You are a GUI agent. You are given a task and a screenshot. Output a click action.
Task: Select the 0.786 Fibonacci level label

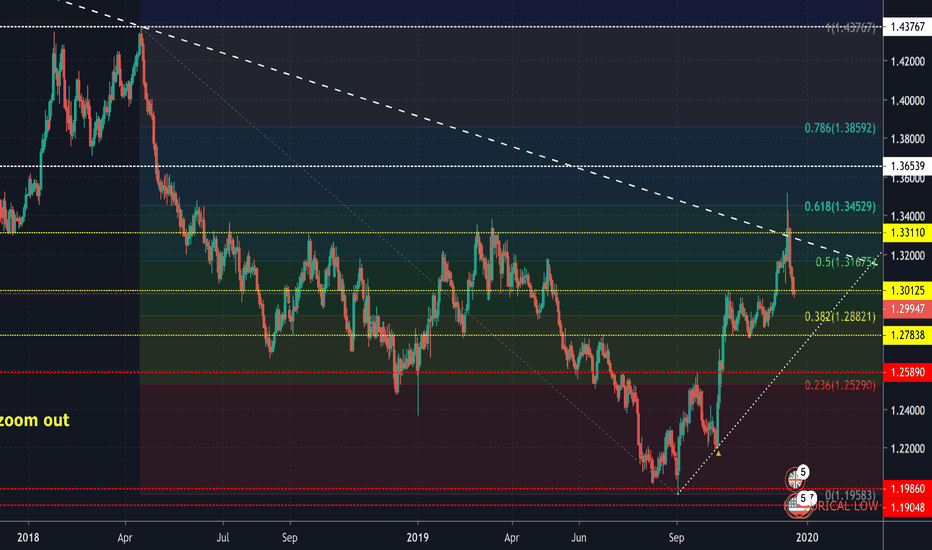(839, 129)
